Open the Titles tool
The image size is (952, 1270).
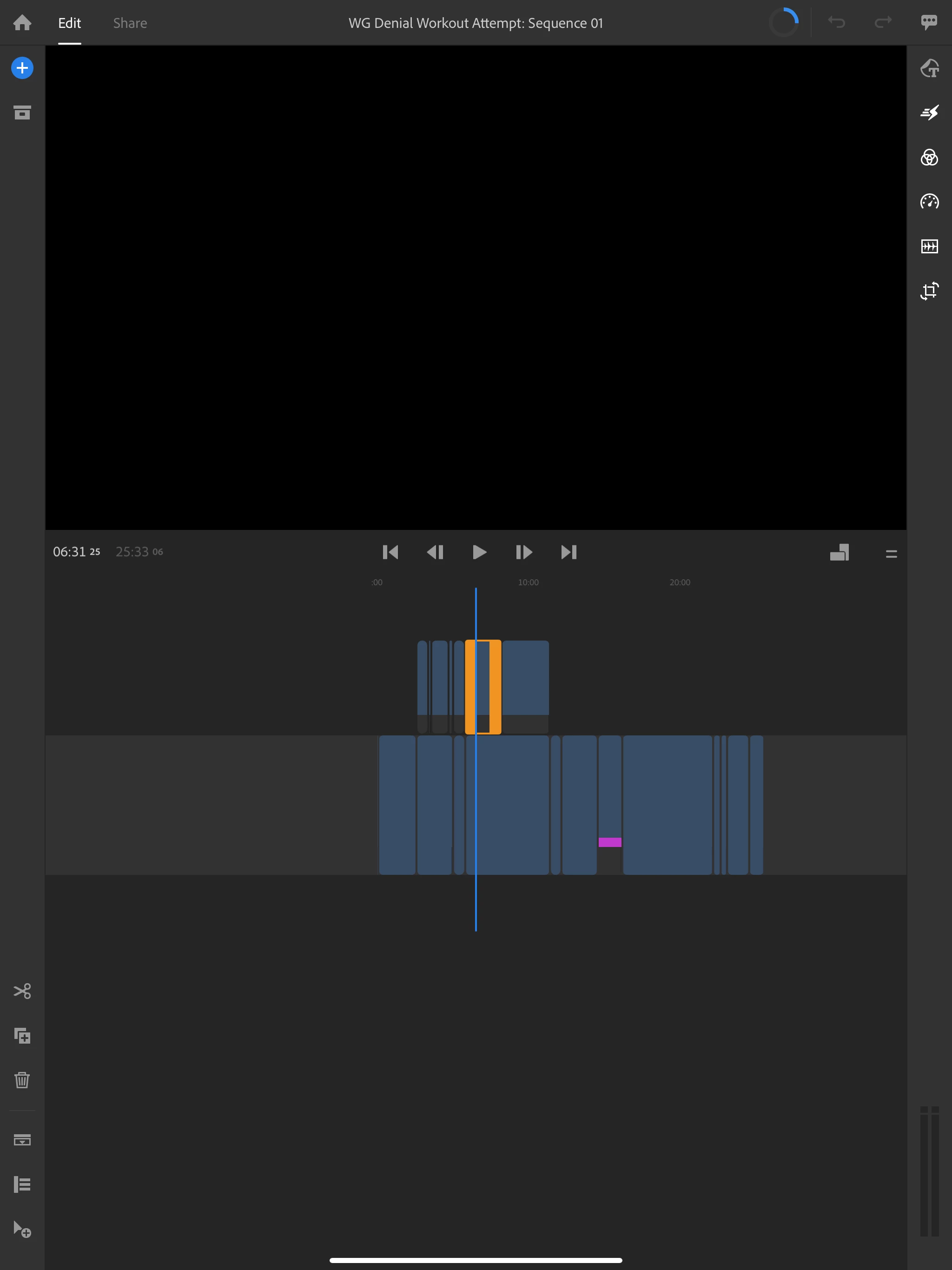929,68
